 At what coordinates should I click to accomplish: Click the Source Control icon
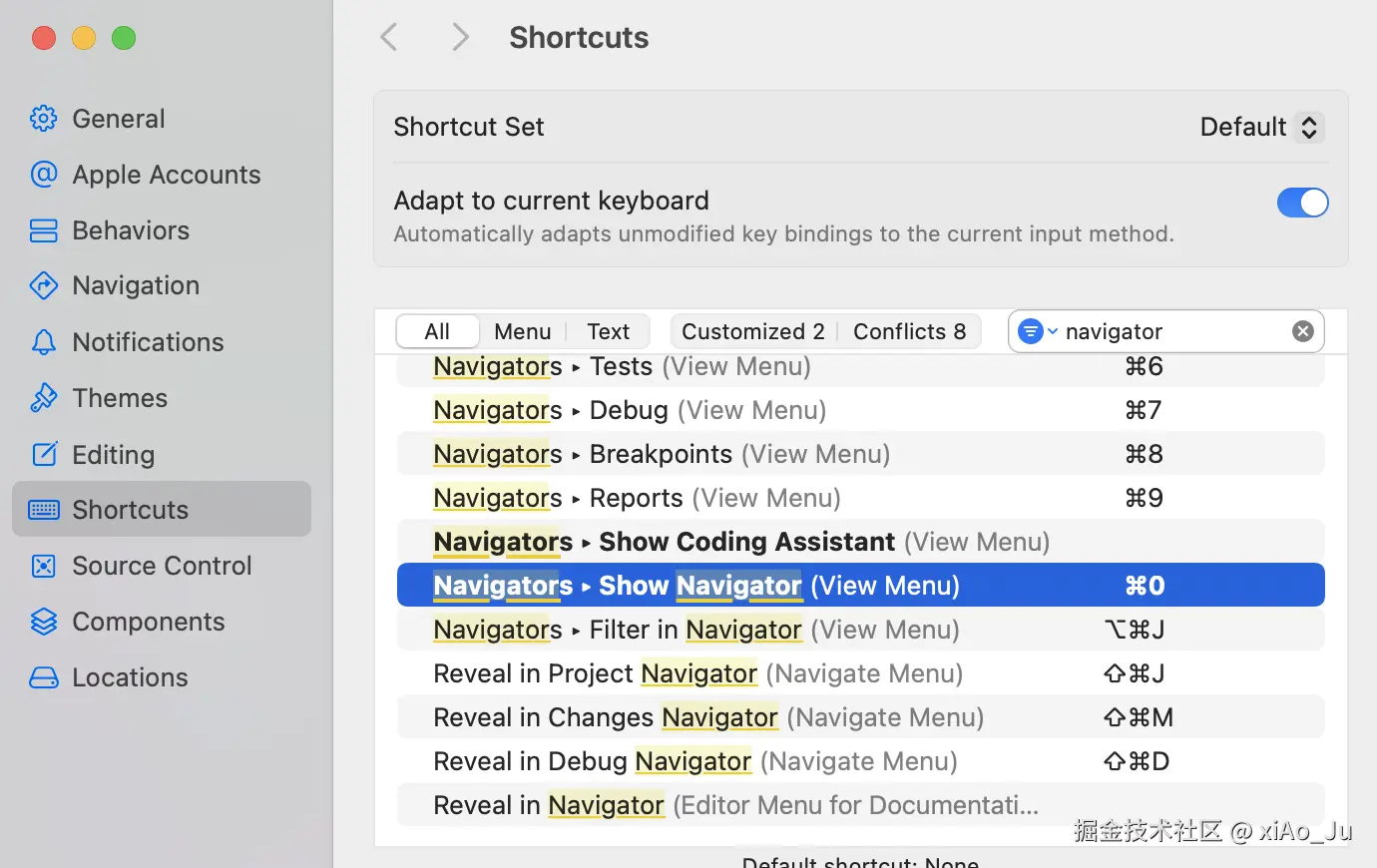(x=44, y=566)
